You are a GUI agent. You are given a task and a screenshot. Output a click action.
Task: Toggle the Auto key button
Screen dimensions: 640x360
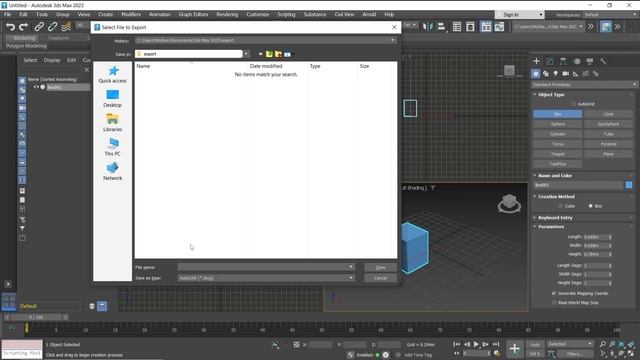[535, 344]
